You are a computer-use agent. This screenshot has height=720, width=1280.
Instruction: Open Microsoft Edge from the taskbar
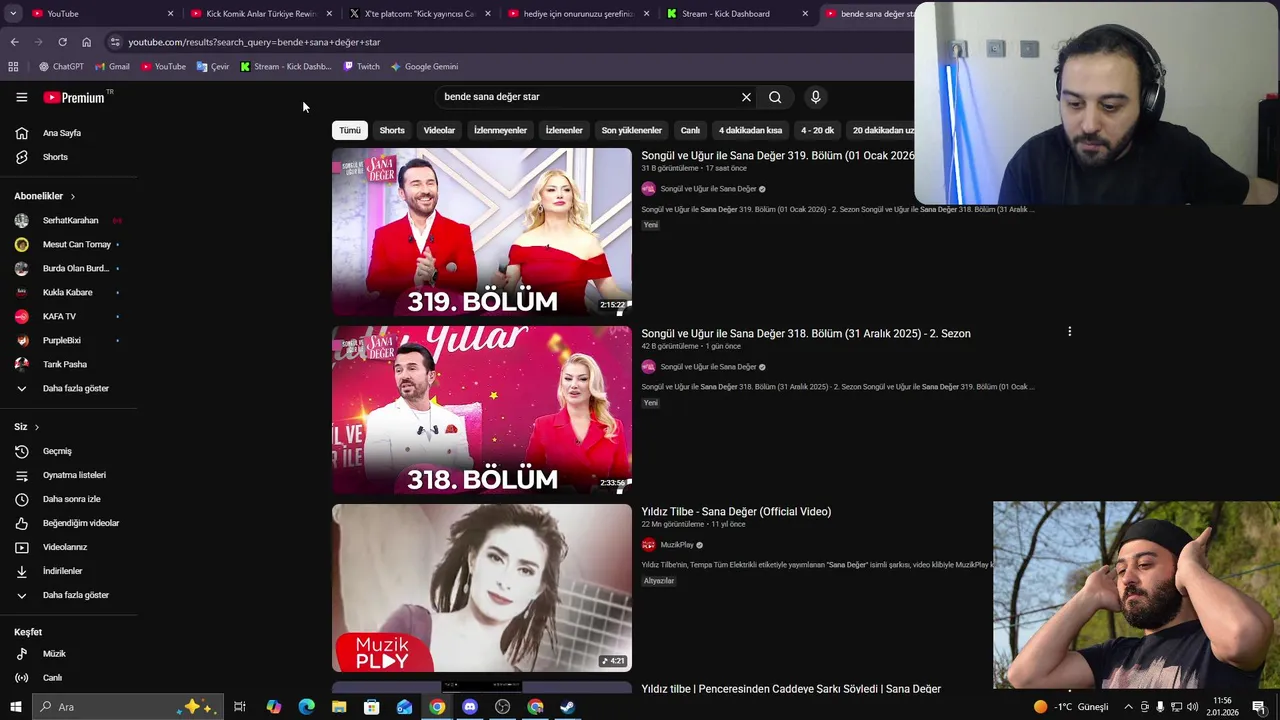click(x=306, y=707)
